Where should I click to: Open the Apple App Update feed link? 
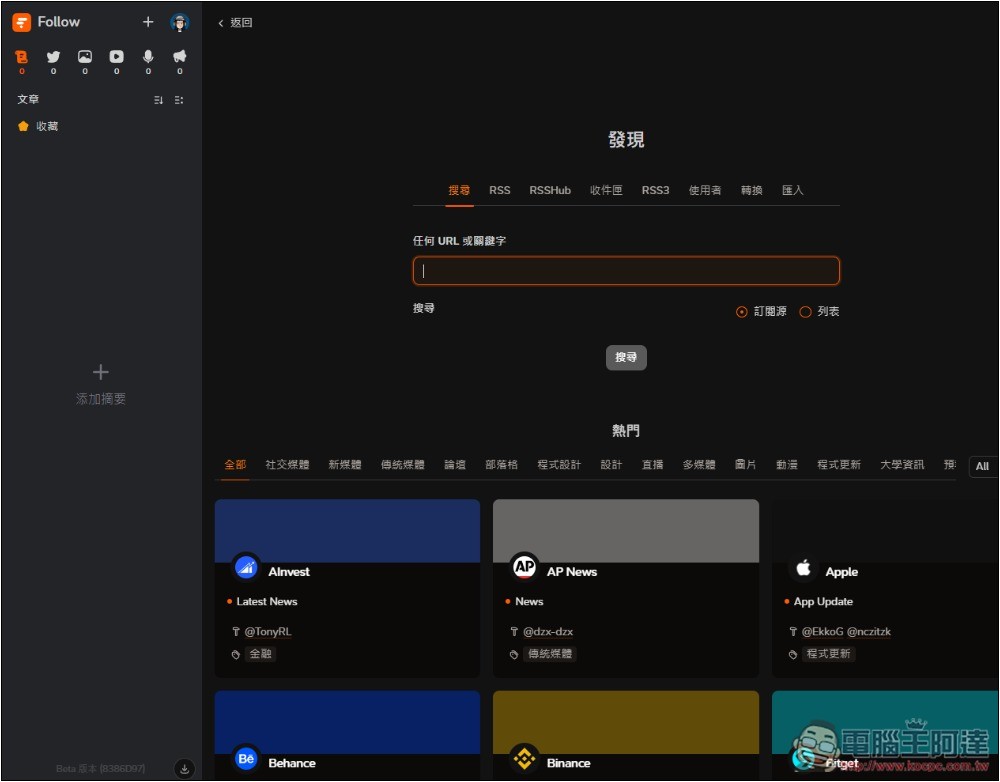823,601
